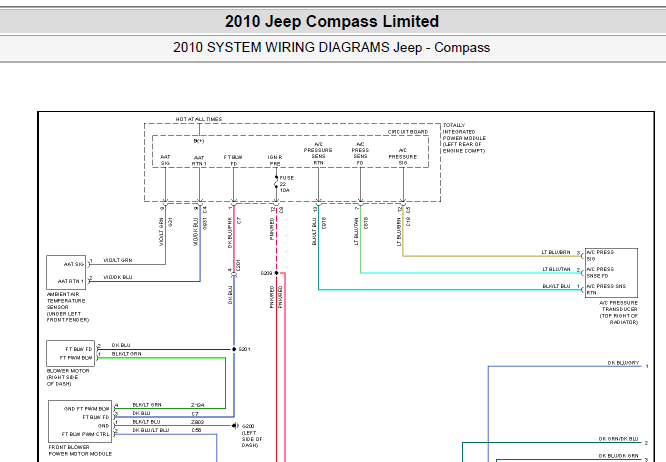
Task: Click the 'S201' splice label
Action: tap(244, 349)
